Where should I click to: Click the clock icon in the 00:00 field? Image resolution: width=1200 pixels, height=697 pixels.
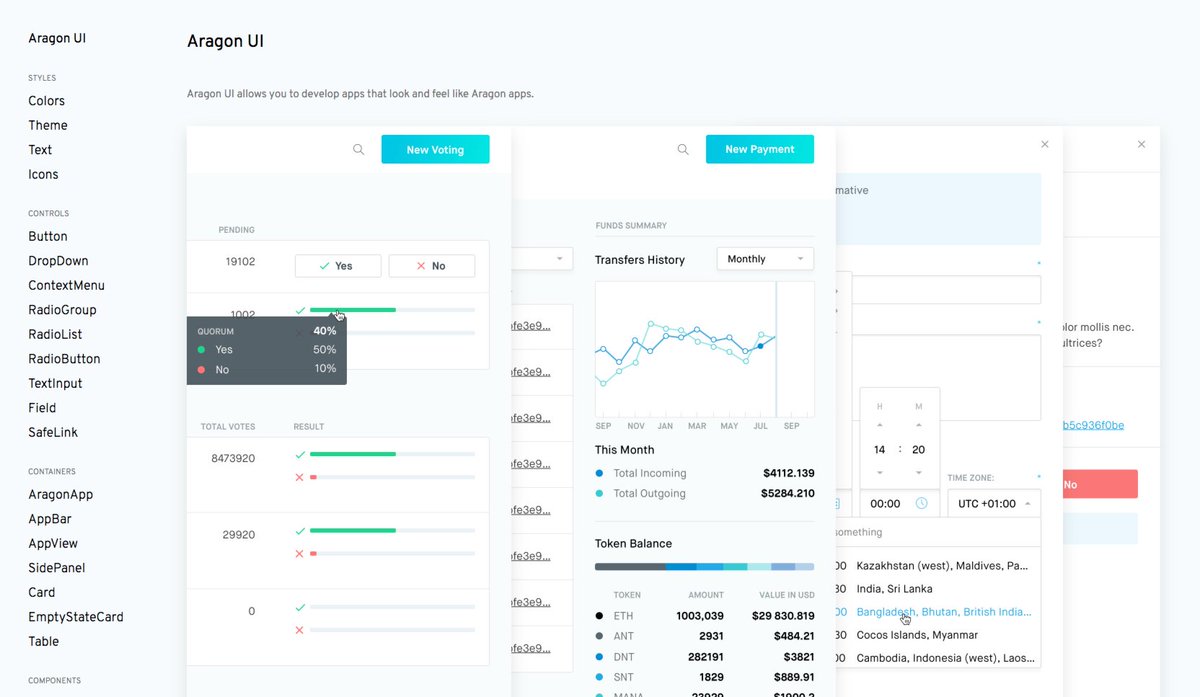921,503
